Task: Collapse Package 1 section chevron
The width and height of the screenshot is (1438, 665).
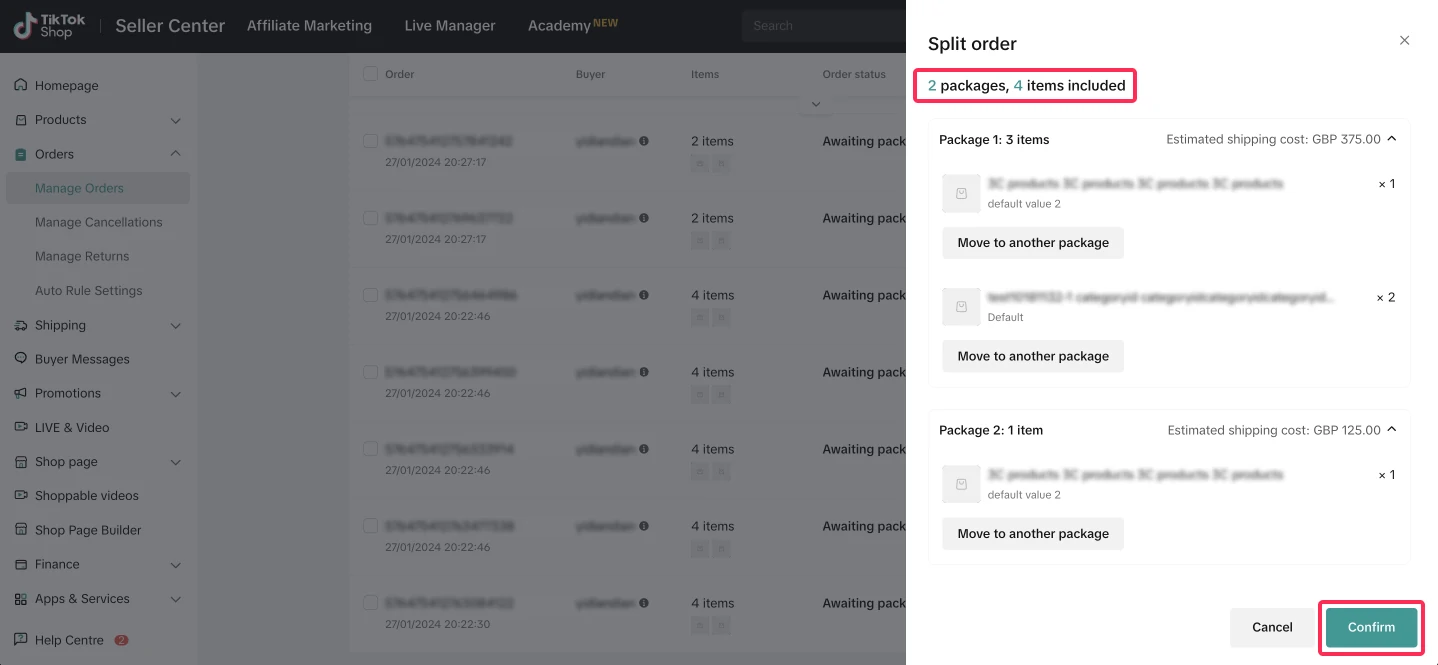Action: click(x=1391, y=139)
